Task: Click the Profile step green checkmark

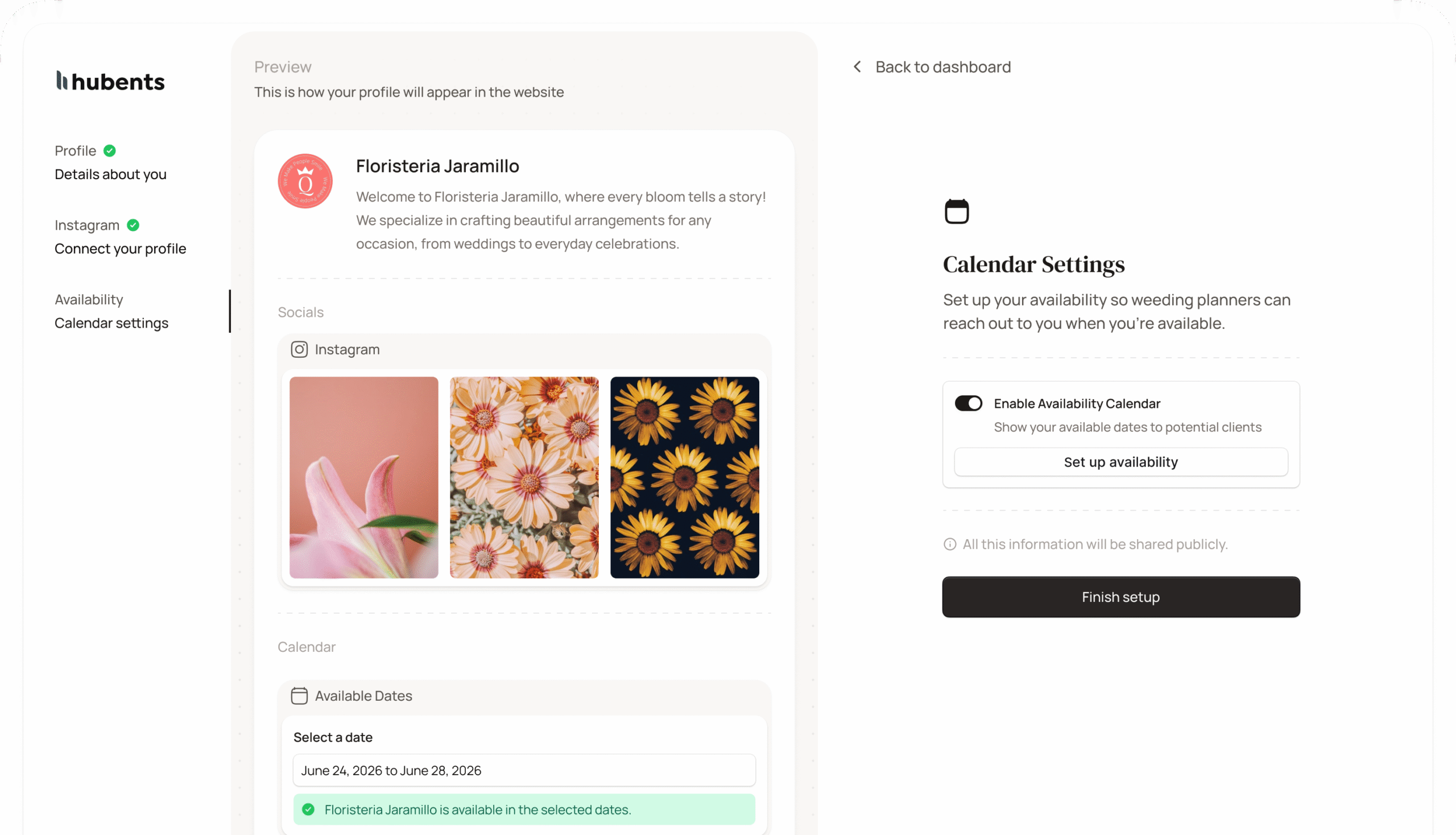Action: pyautogui.click(x=110, y=151)
